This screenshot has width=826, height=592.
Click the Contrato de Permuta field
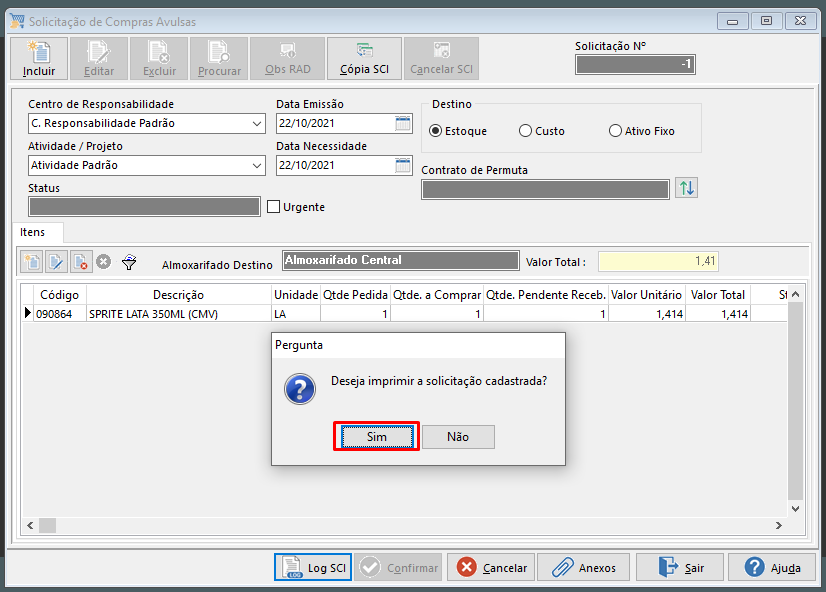click(545, 190)
